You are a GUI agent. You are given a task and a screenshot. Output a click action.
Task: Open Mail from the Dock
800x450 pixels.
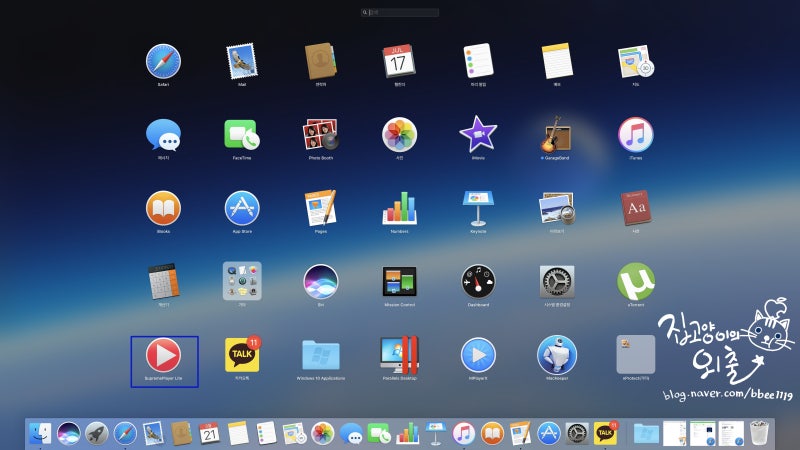(153, 434)
